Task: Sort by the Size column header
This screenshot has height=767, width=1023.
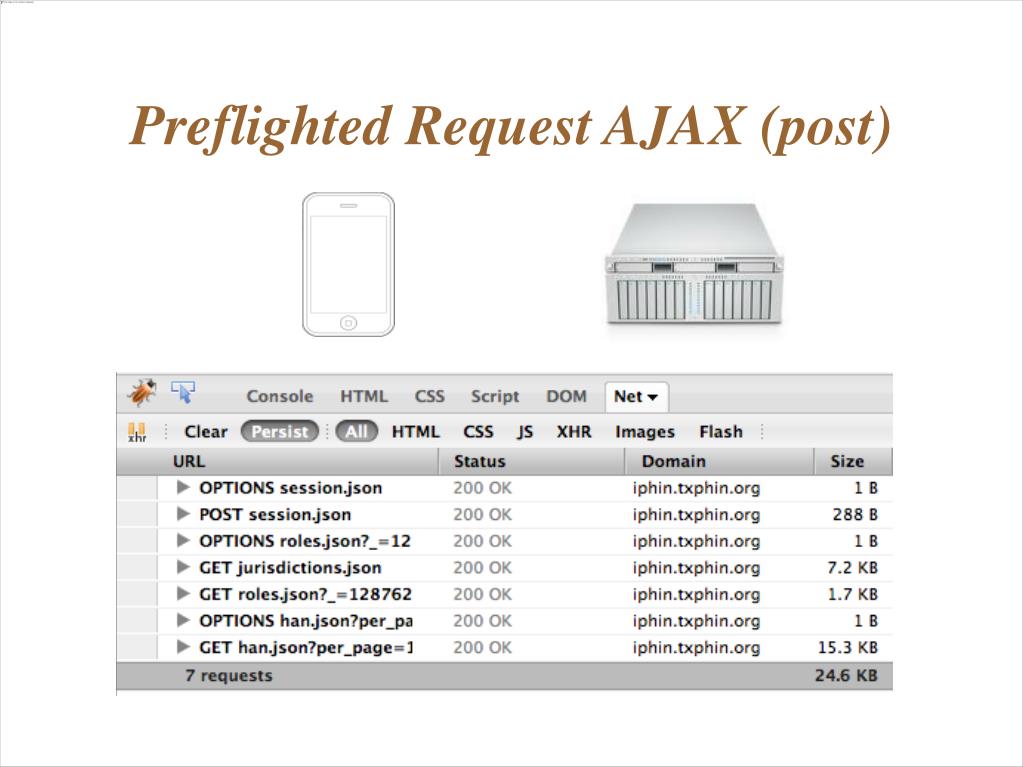Action: [853, 461]
